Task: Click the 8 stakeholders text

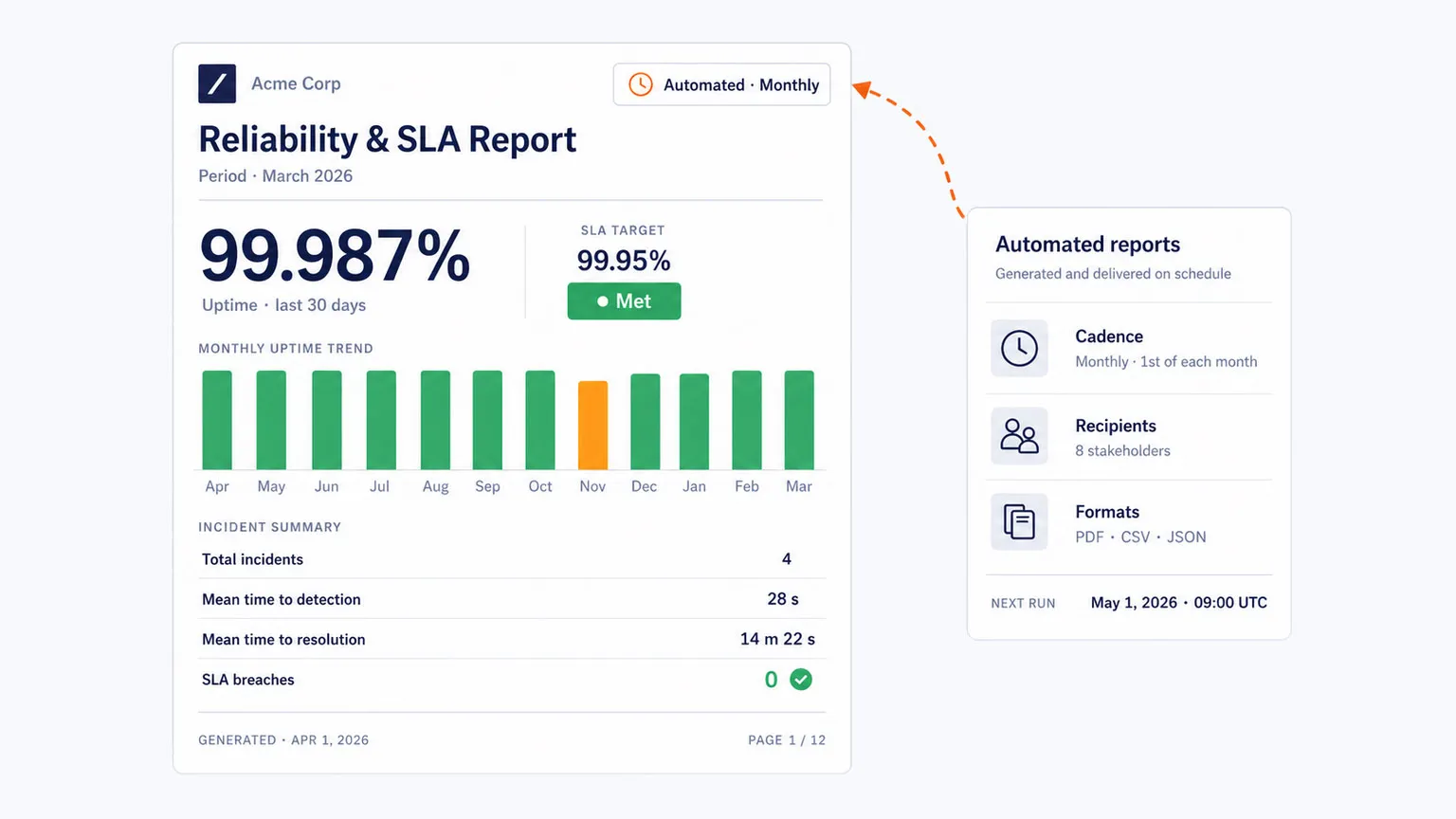Action: (x=1122, y=451)
